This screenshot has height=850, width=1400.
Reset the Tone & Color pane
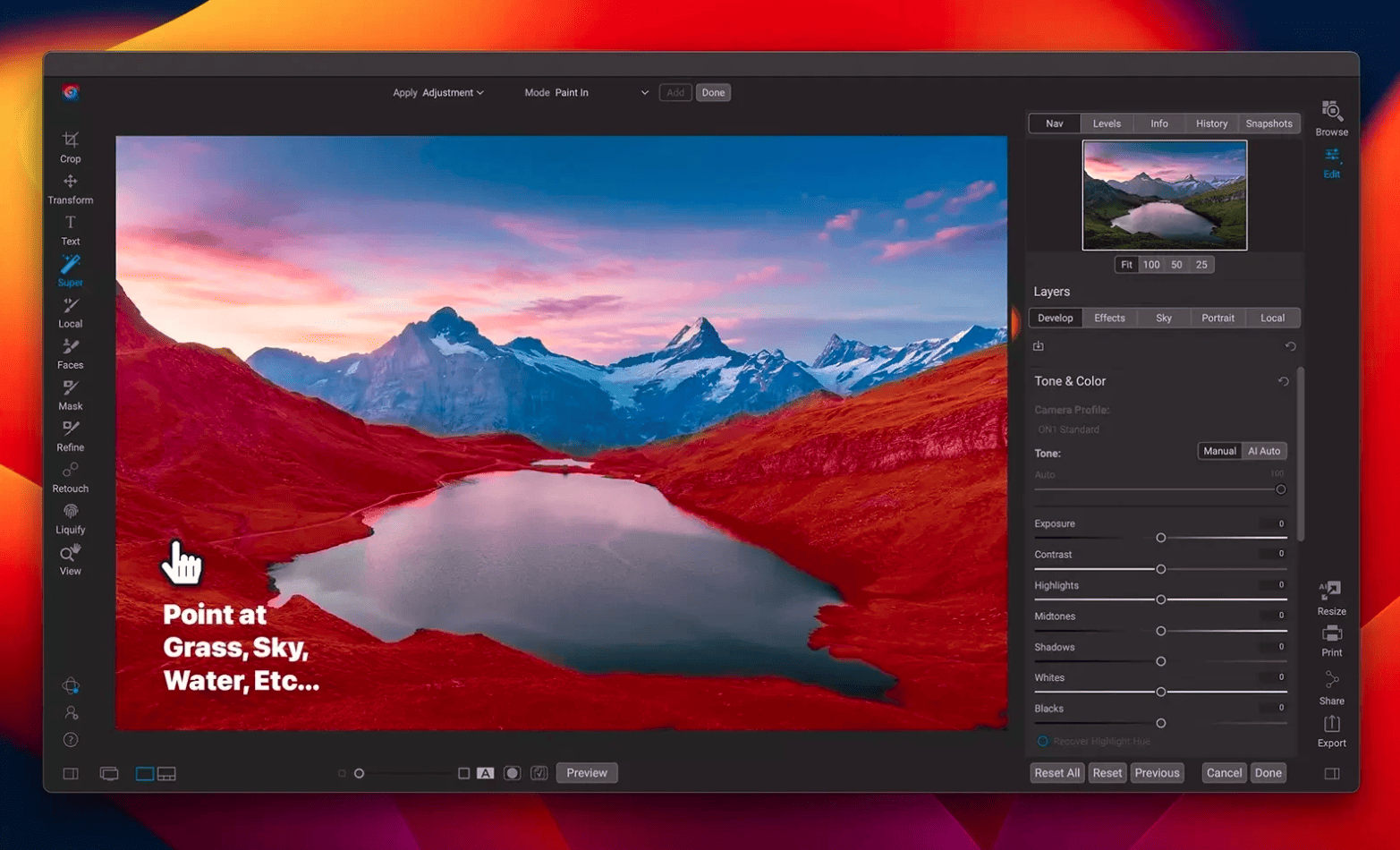(x=1284, y=381)
